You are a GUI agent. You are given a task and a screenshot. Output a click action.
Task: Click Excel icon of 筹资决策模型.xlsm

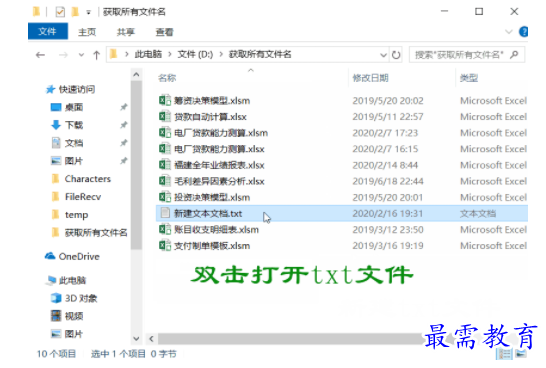click(x=165, y=100)
